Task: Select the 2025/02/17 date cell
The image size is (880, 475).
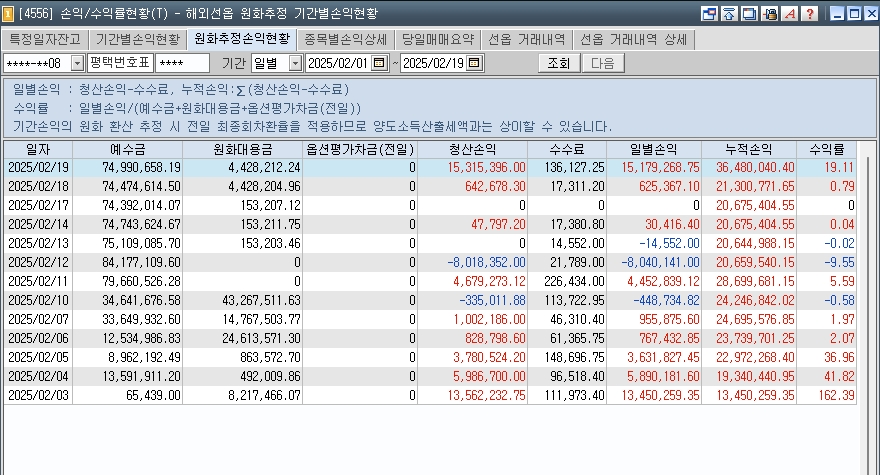Action: [x=38, y=205]
